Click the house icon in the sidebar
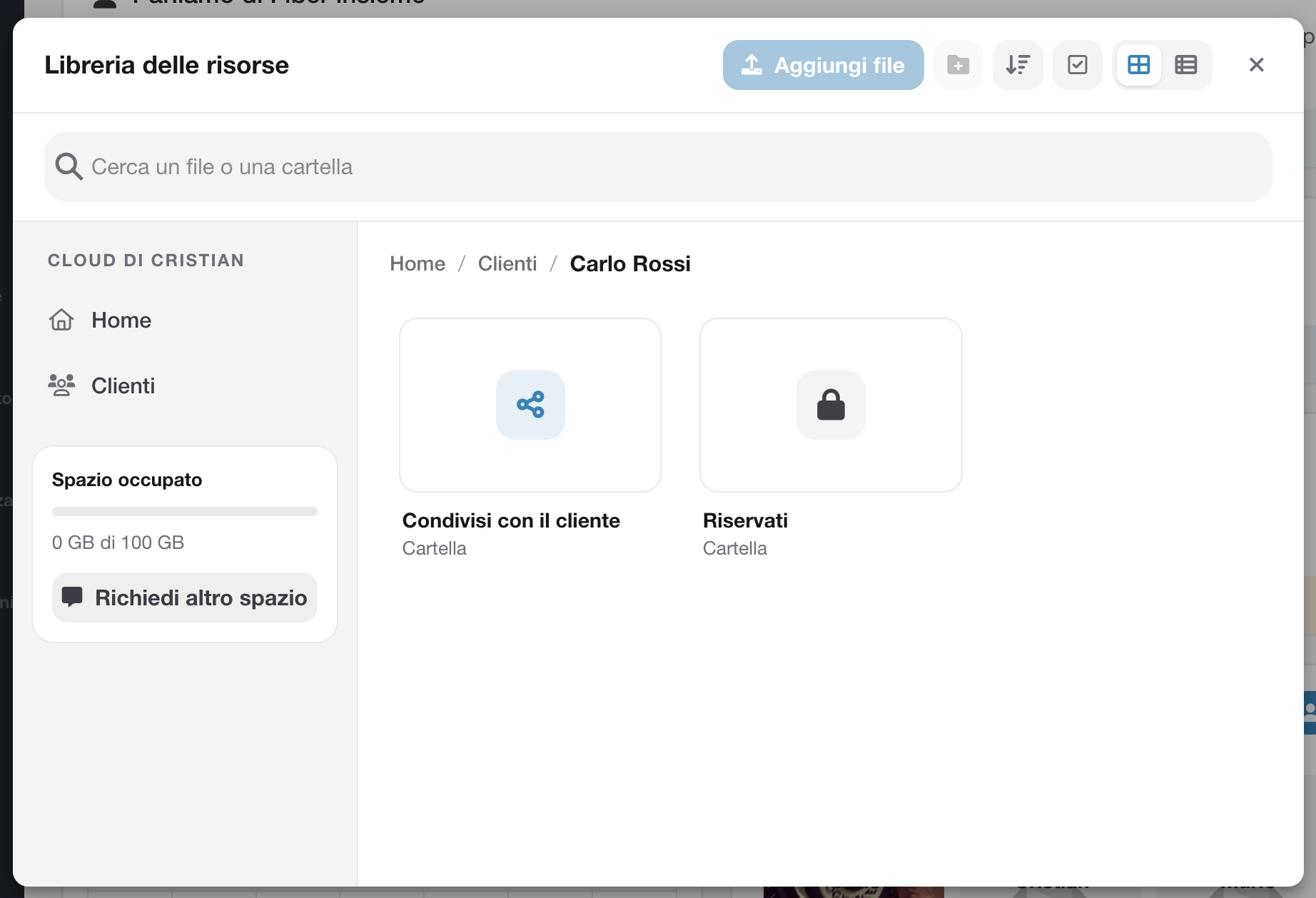This screenshot has width=1316, height=898. click(x=61, y=320)
